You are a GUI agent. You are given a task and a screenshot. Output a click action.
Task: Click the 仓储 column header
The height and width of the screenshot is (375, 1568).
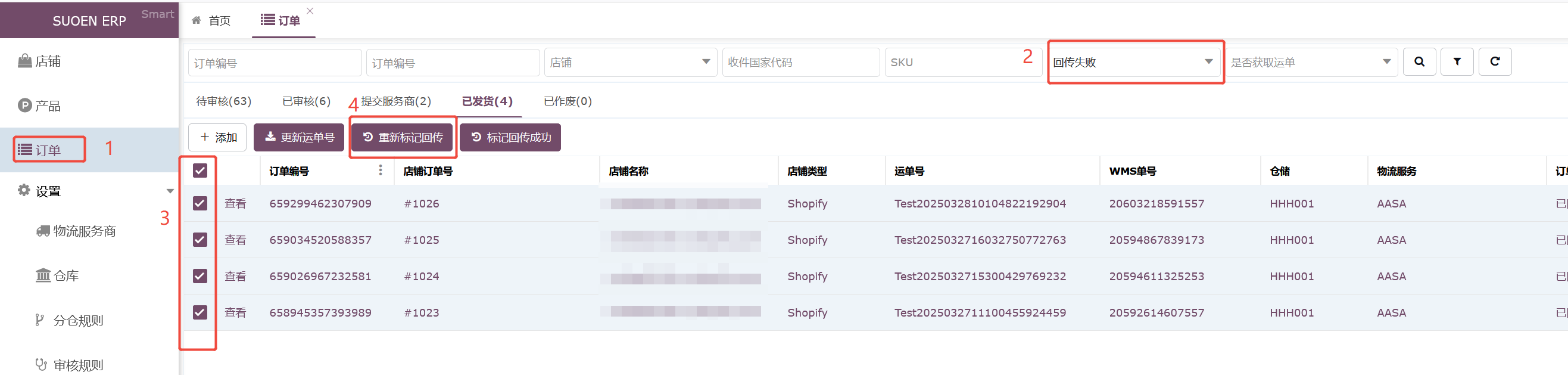[1280, 171]
